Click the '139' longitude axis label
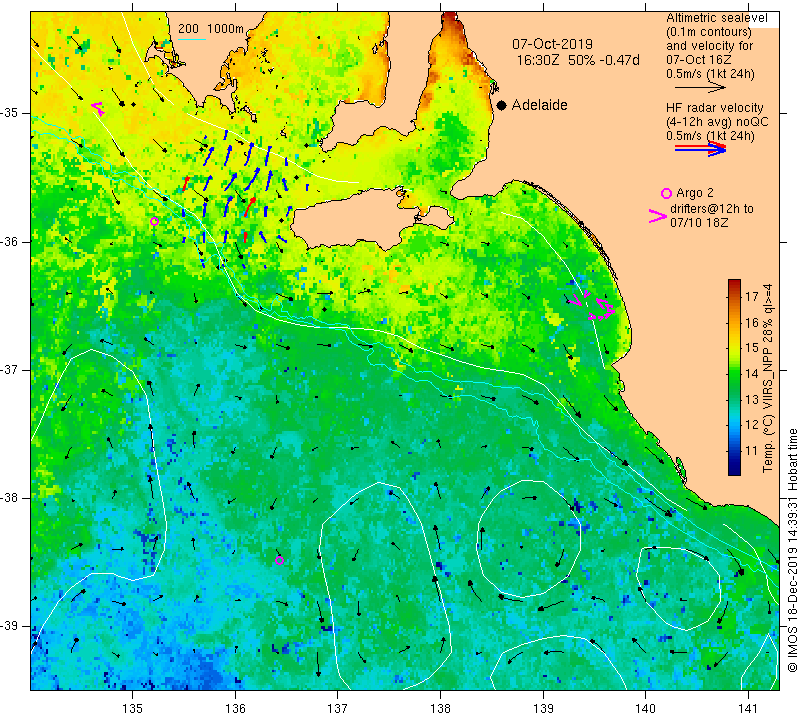 [543, 708]
